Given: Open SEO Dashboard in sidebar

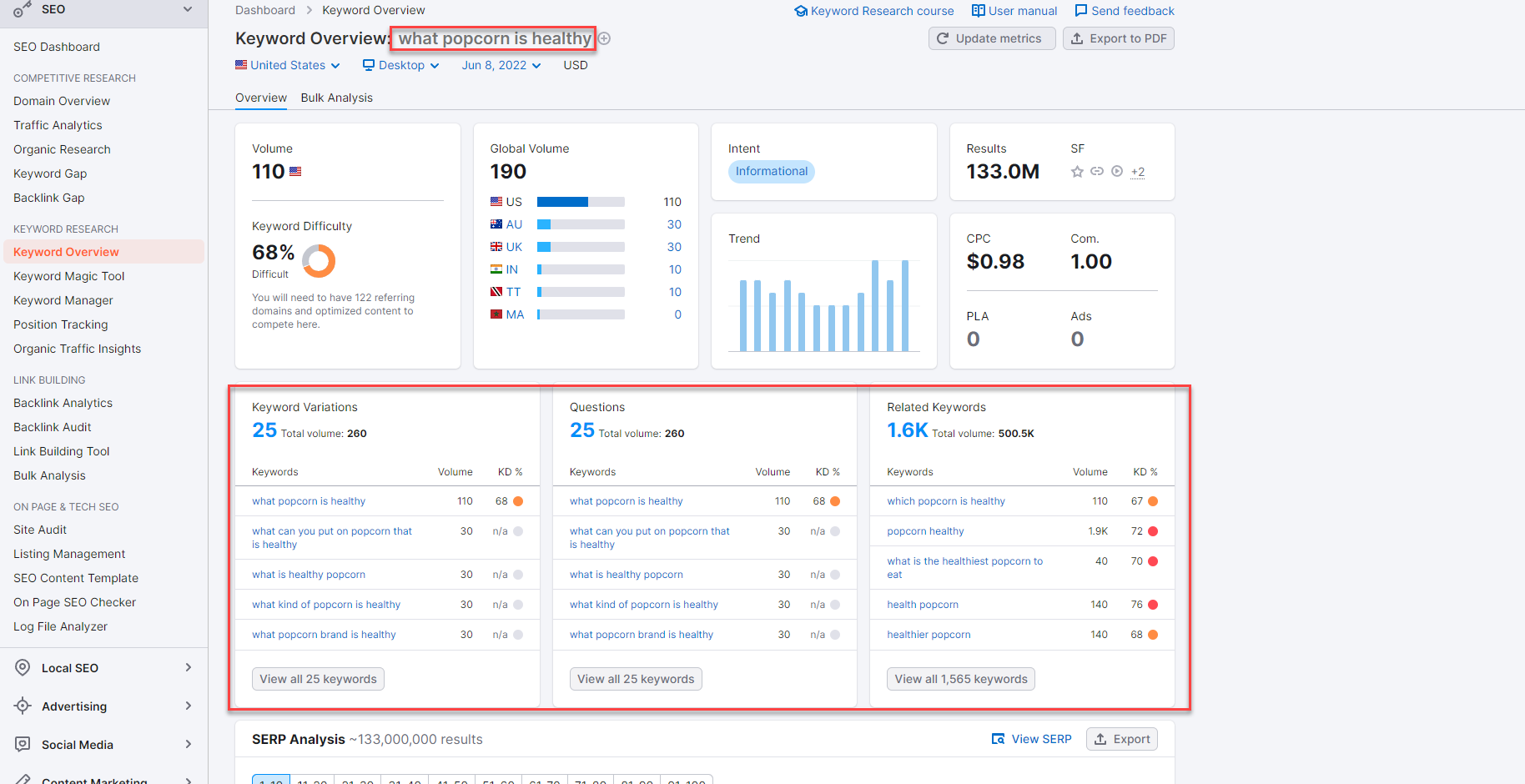Looking at the screenshot, I should coord(57,47).
